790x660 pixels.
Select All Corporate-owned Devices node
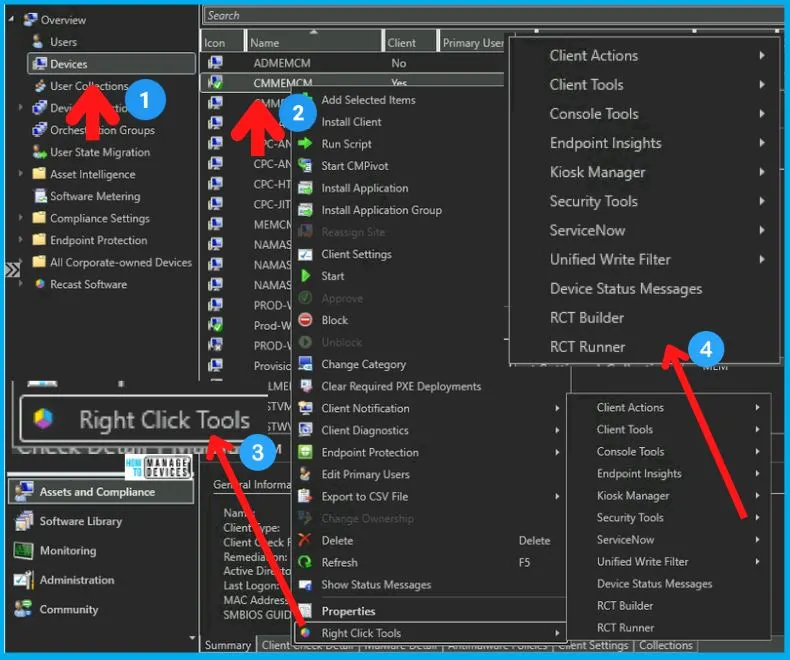pos(120,262)
